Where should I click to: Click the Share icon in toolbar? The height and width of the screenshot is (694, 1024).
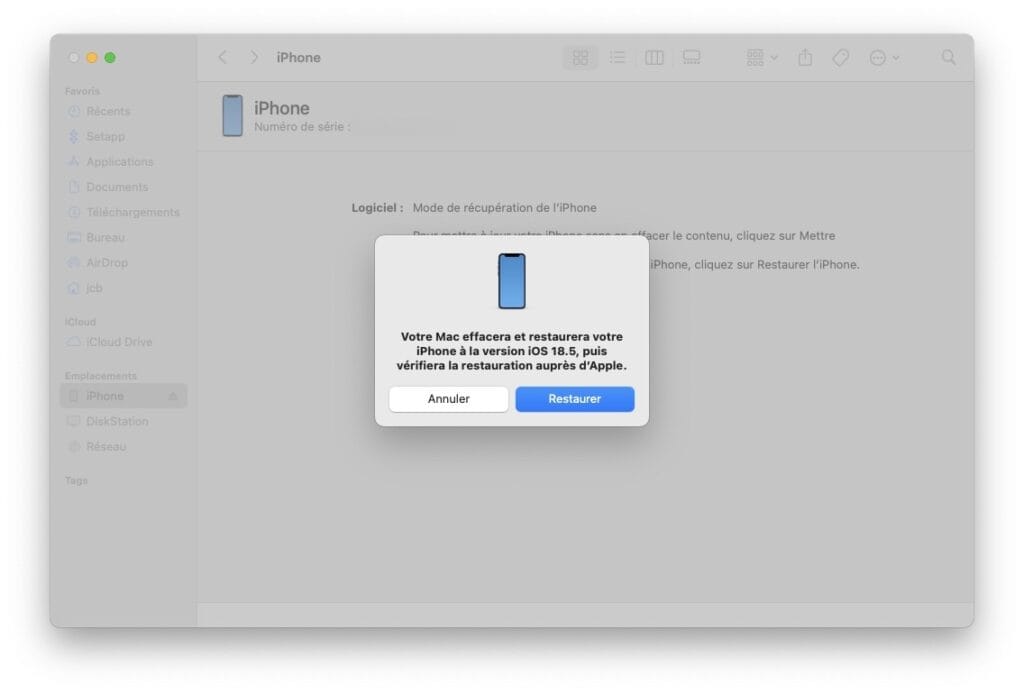(x=805, y=57)
